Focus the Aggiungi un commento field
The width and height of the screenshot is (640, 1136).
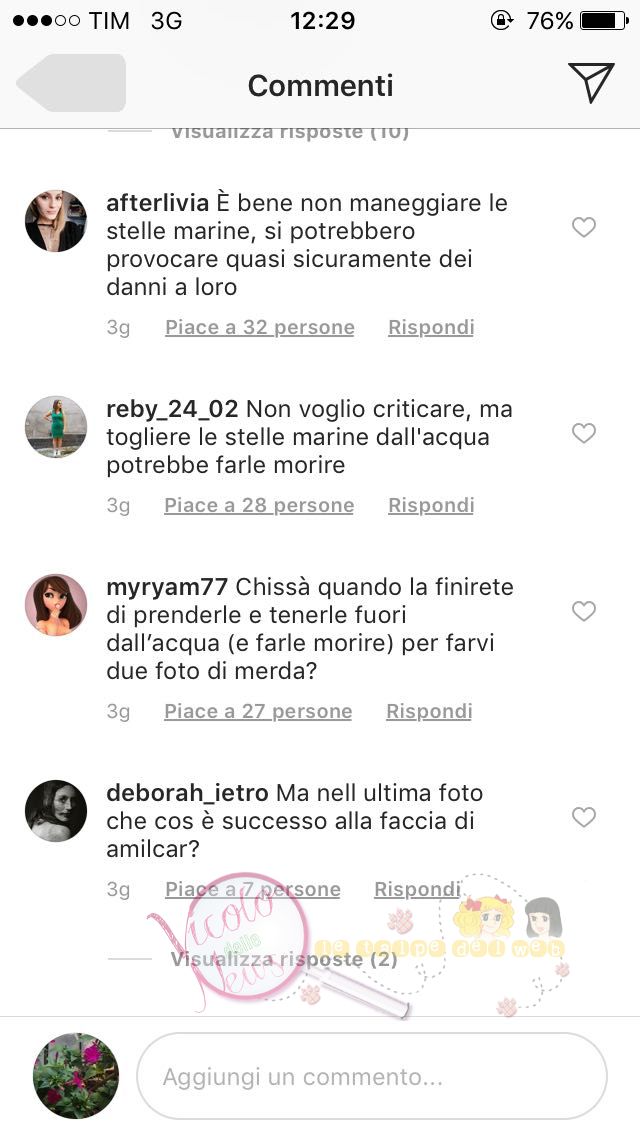point(372,1076)
